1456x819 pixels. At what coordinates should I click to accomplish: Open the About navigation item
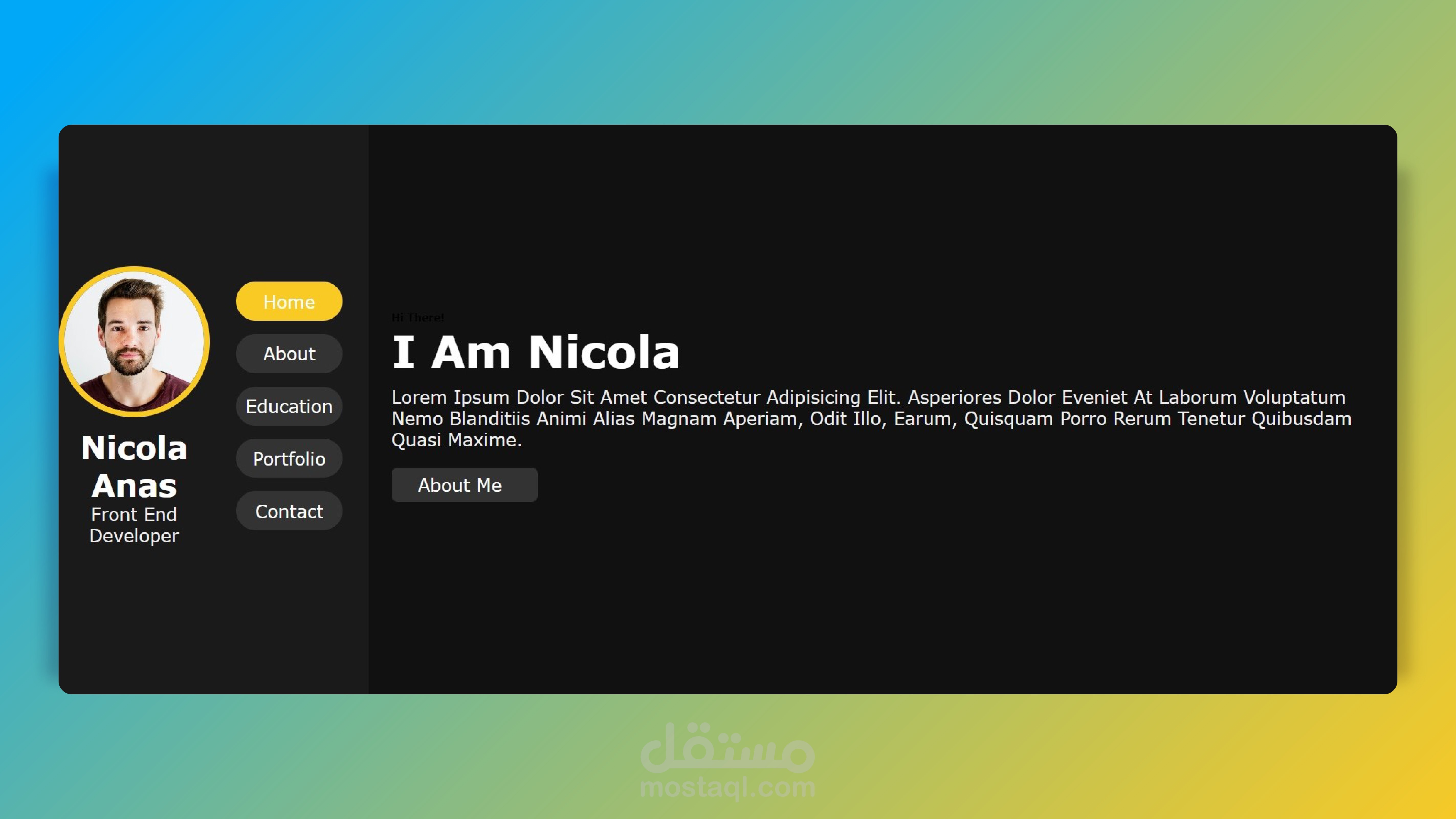289,354
